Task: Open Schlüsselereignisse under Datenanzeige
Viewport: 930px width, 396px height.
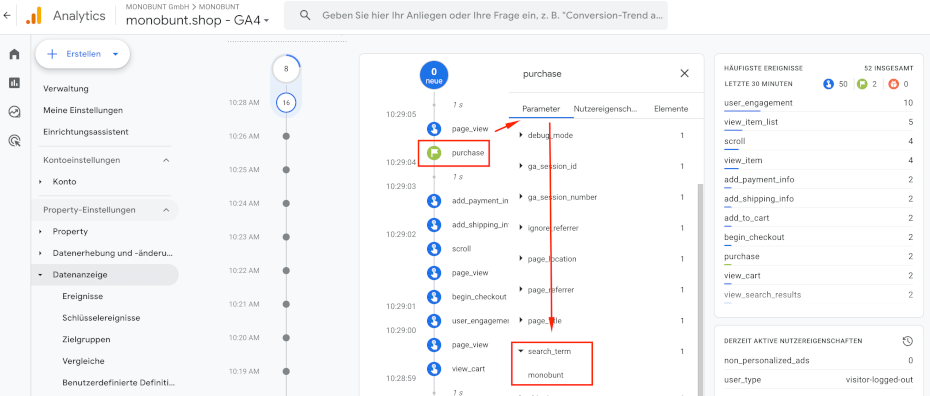Action: [x=101, y=318]
